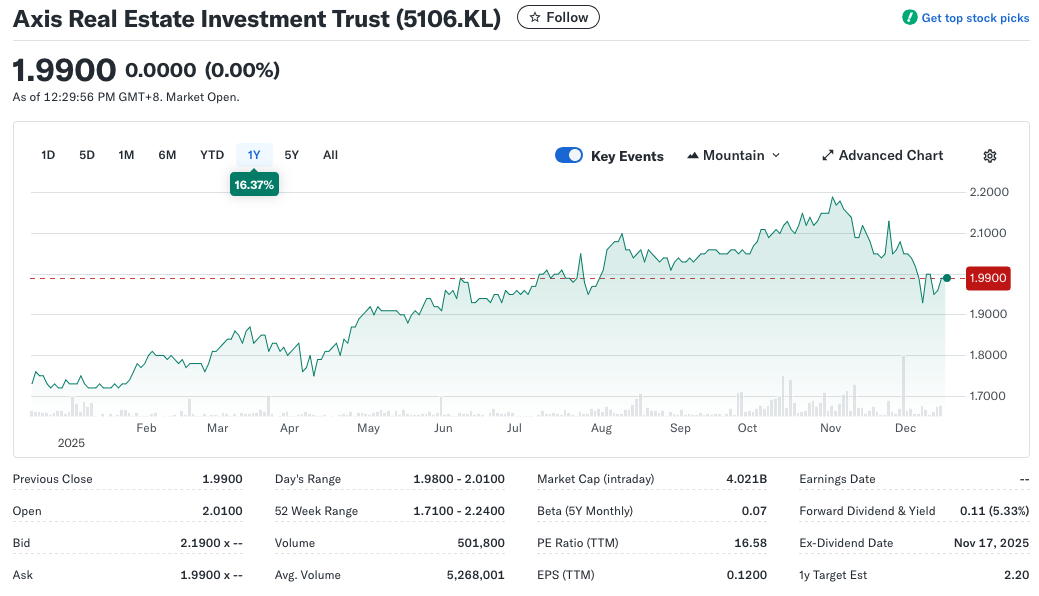
Task: Click the Mountain chart type icon
Action: 693,156
